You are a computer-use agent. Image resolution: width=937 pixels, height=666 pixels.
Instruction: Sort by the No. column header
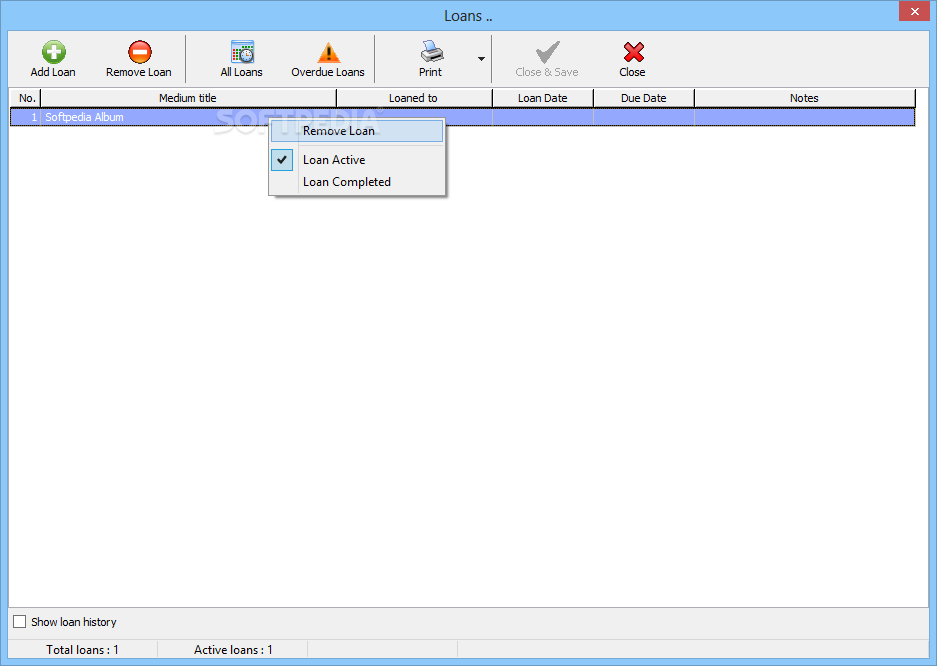[x=26, y=98]
